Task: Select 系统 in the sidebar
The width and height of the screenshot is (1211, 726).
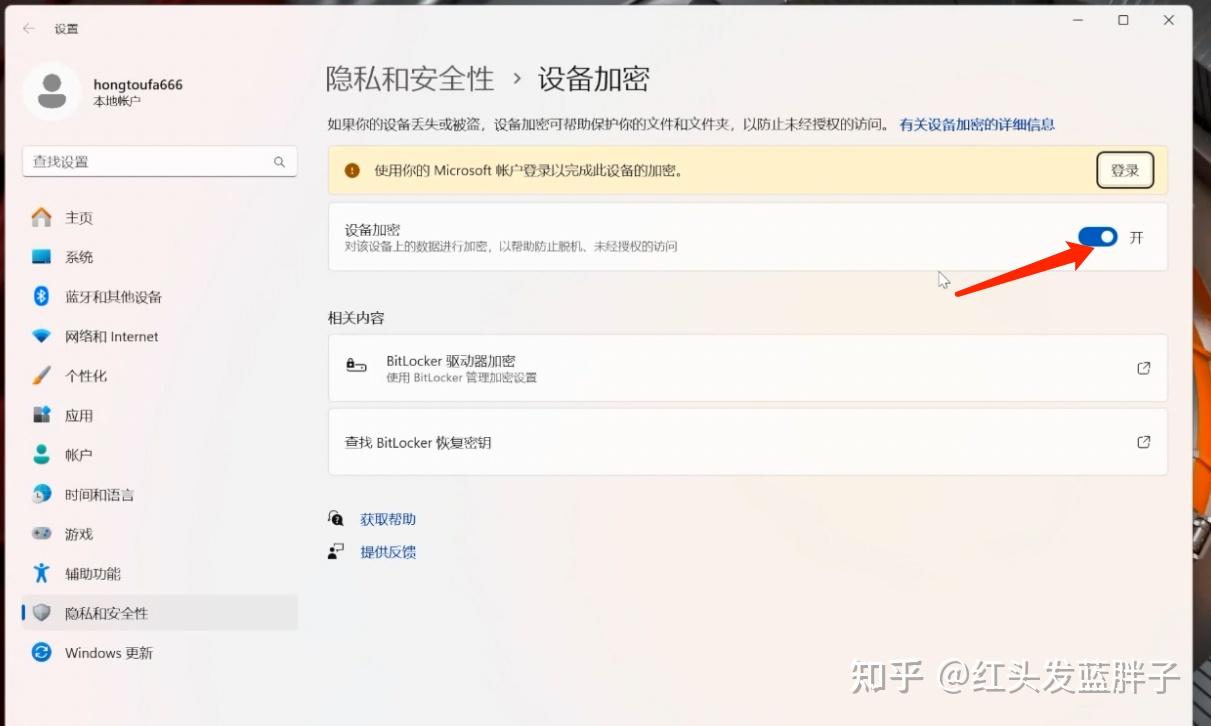Action: pos(160,257)
